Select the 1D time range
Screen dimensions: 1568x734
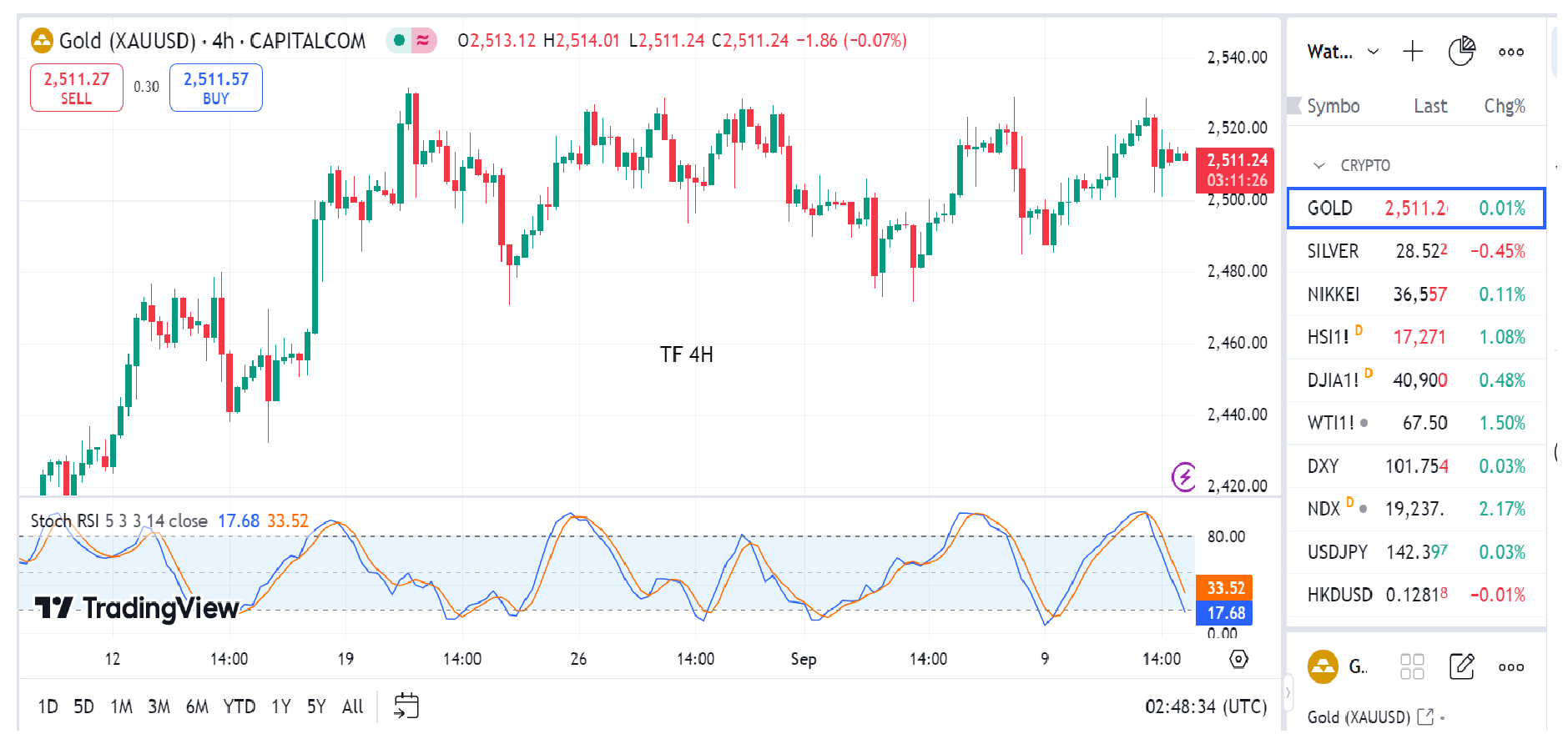pyautogui.click(x=48, y=706)
